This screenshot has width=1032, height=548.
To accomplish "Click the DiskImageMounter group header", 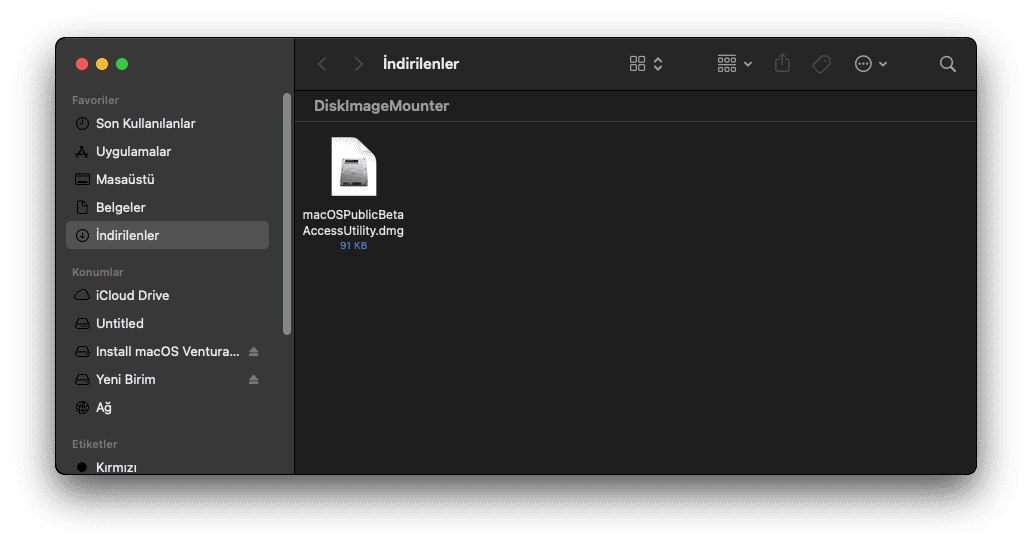I will [381, 106].
